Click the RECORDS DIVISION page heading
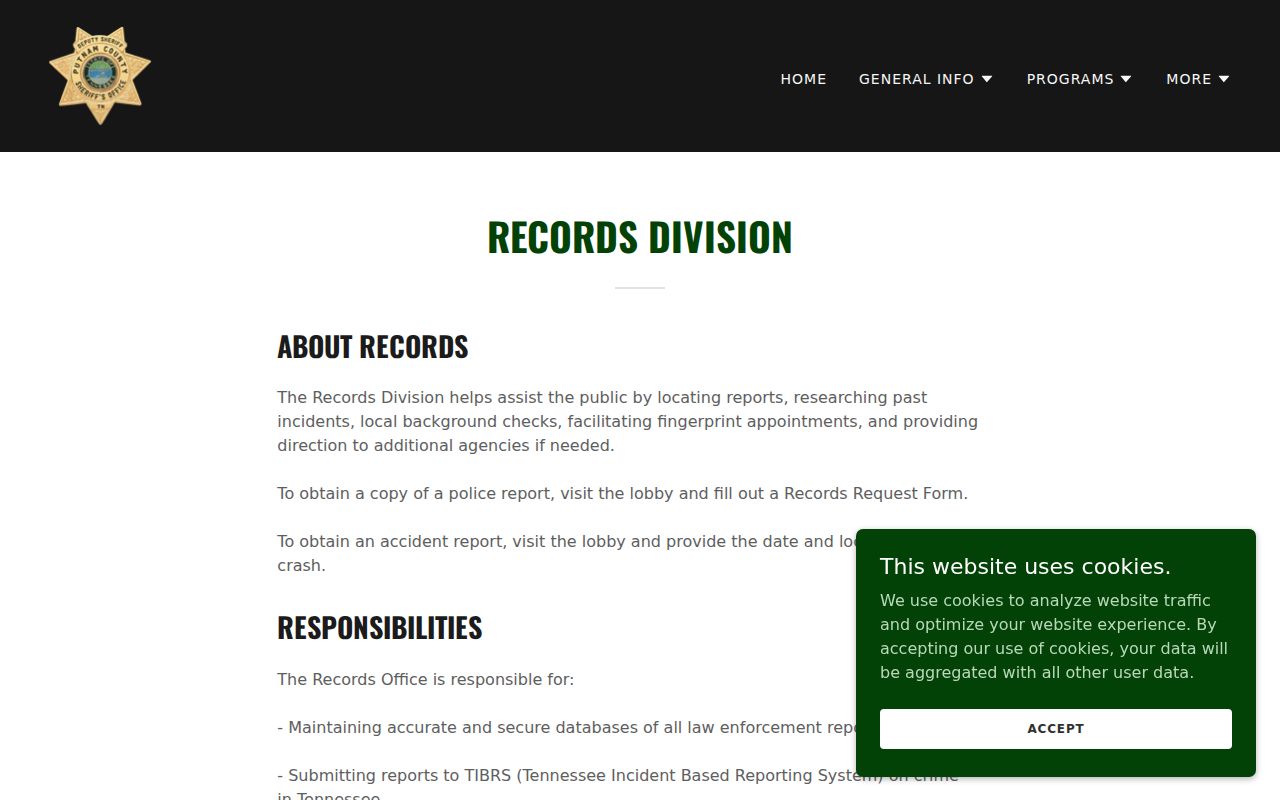The image size is (1280, 800). point(640,237)
